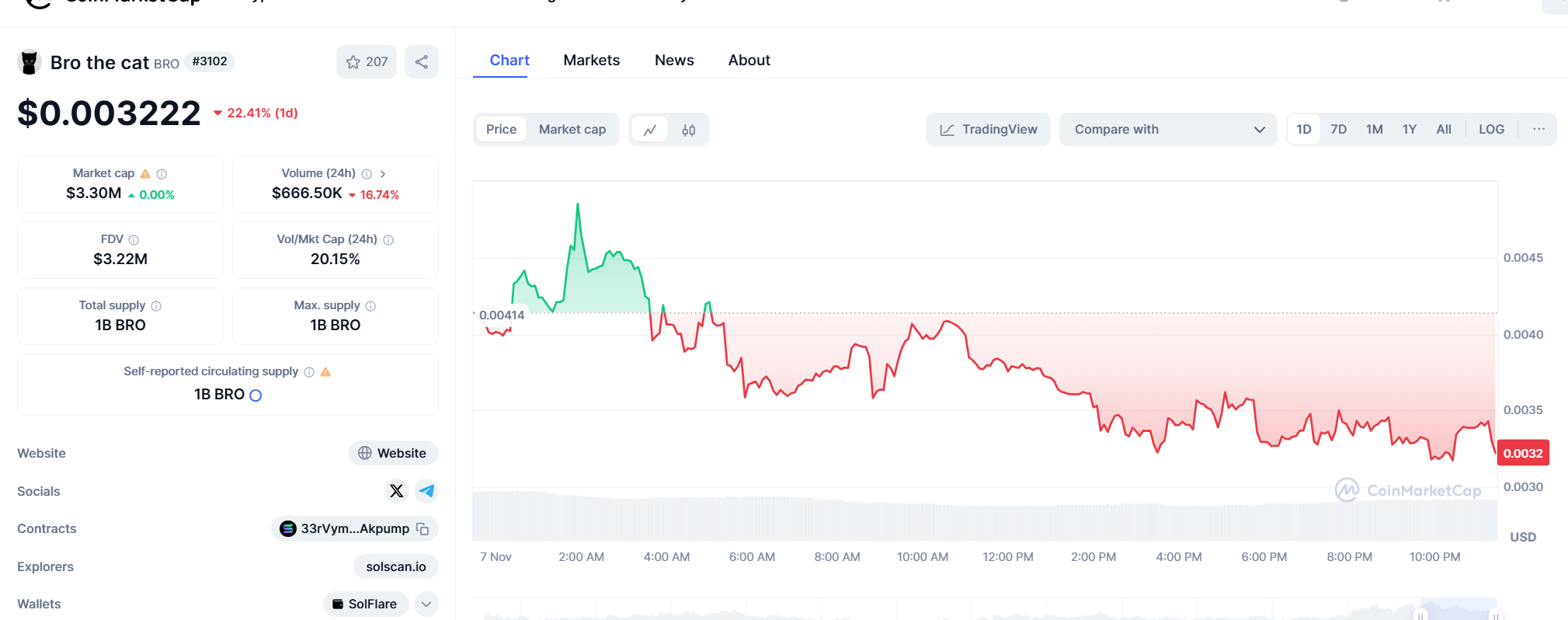1568x620 pixels.
Task: Select the 7D time range
Action: 1338,130
